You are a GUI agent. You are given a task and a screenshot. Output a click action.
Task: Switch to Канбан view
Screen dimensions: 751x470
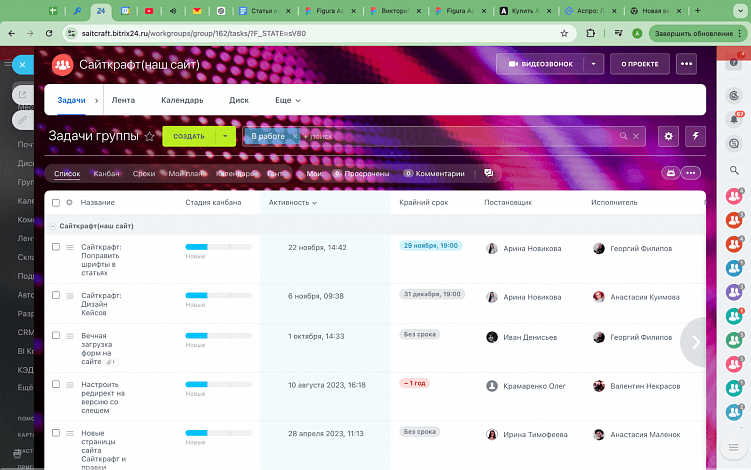coord(106,173)
